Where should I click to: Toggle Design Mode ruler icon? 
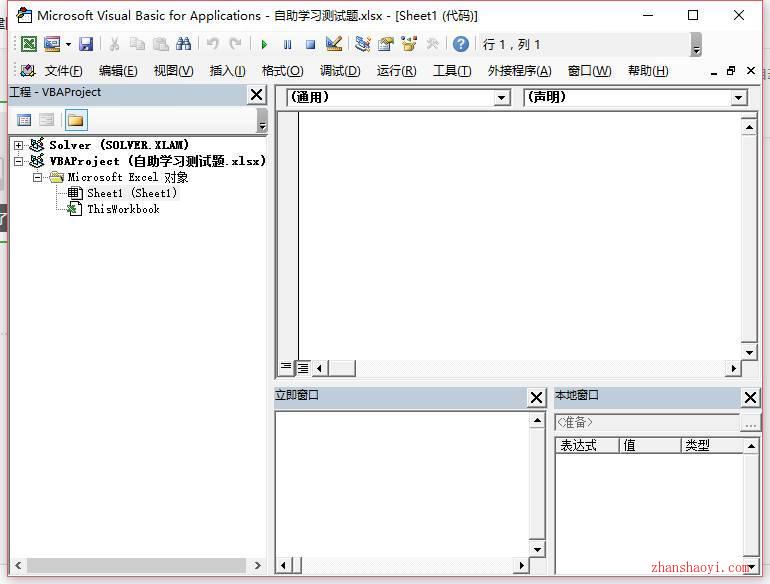334,45
